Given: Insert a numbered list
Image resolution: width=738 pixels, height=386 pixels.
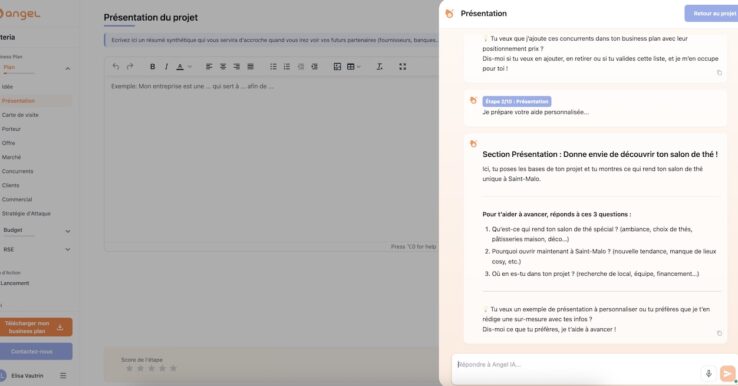Looking at the screenshot, I should tap(287, 67).
